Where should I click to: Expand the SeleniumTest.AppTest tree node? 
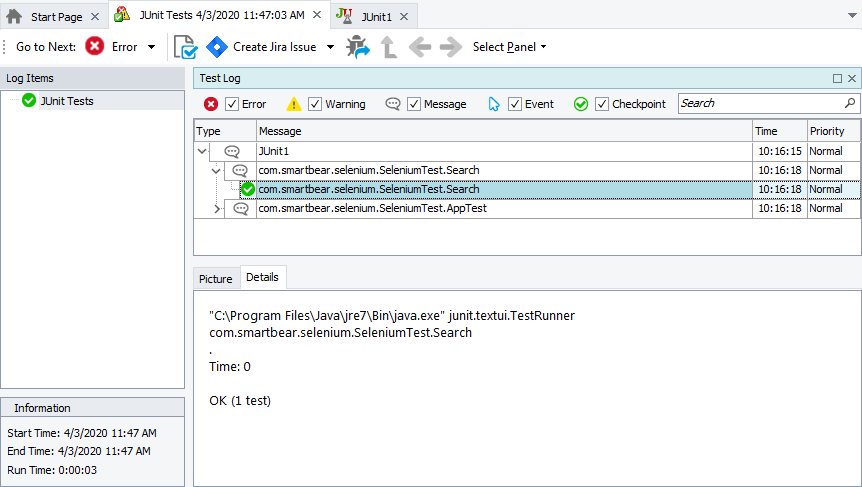click(218, 209)
